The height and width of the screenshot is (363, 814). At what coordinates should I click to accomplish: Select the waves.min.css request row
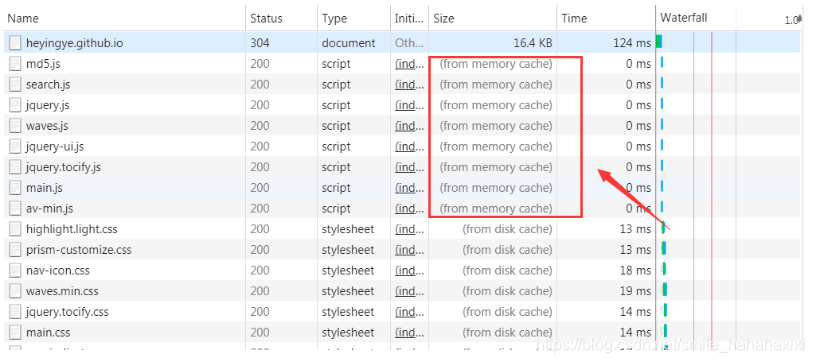coord(401,291)
